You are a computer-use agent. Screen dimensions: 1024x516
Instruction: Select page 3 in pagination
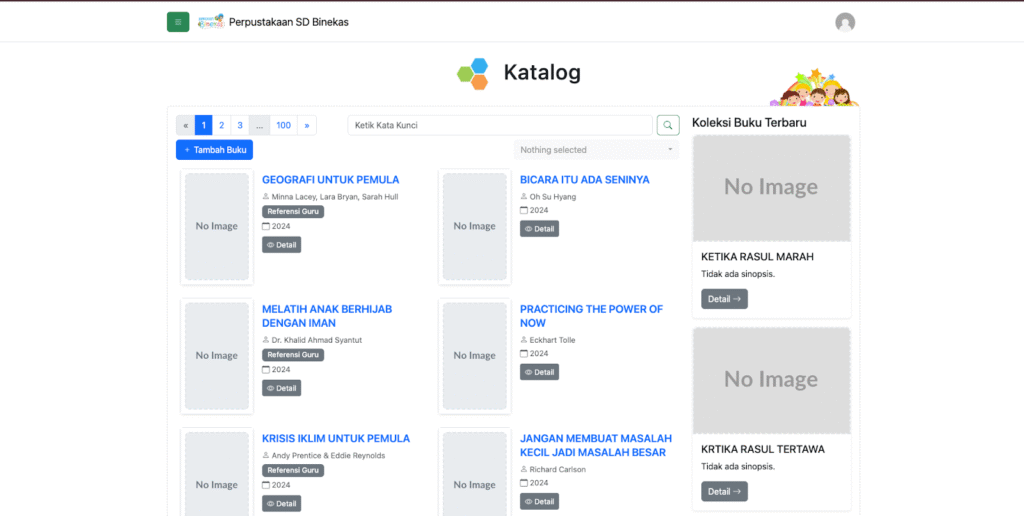coord(240,125)
